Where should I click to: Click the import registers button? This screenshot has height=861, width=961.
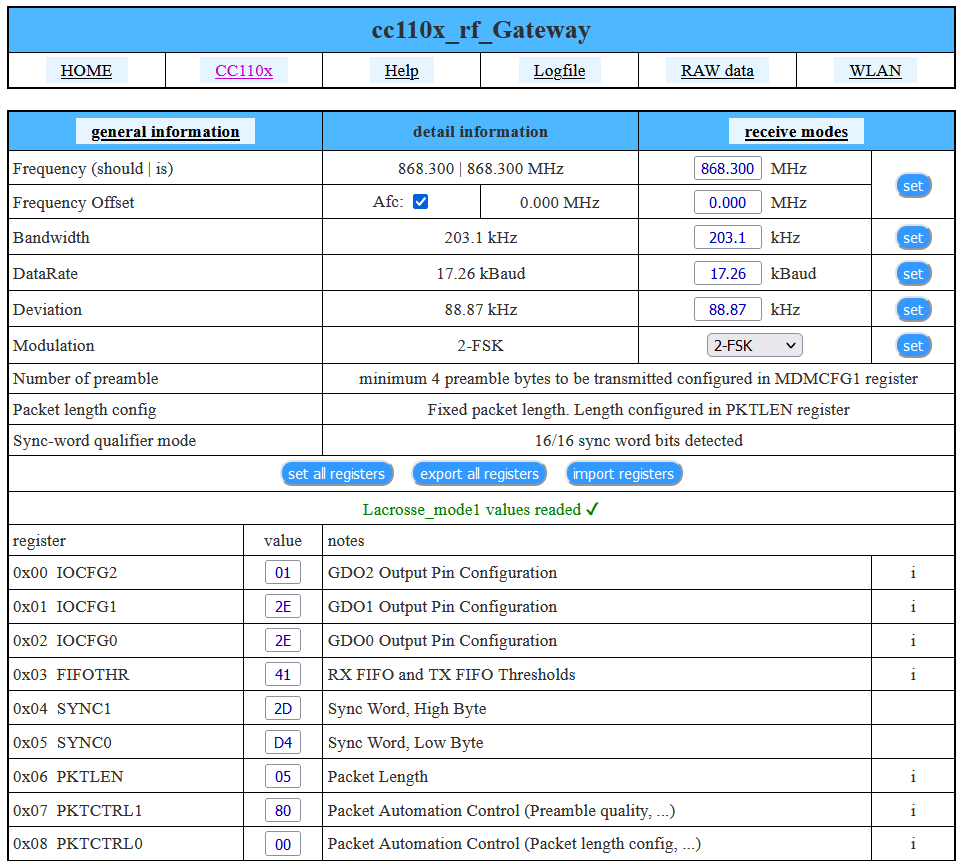pyautogui.click(x=623, y=474)
